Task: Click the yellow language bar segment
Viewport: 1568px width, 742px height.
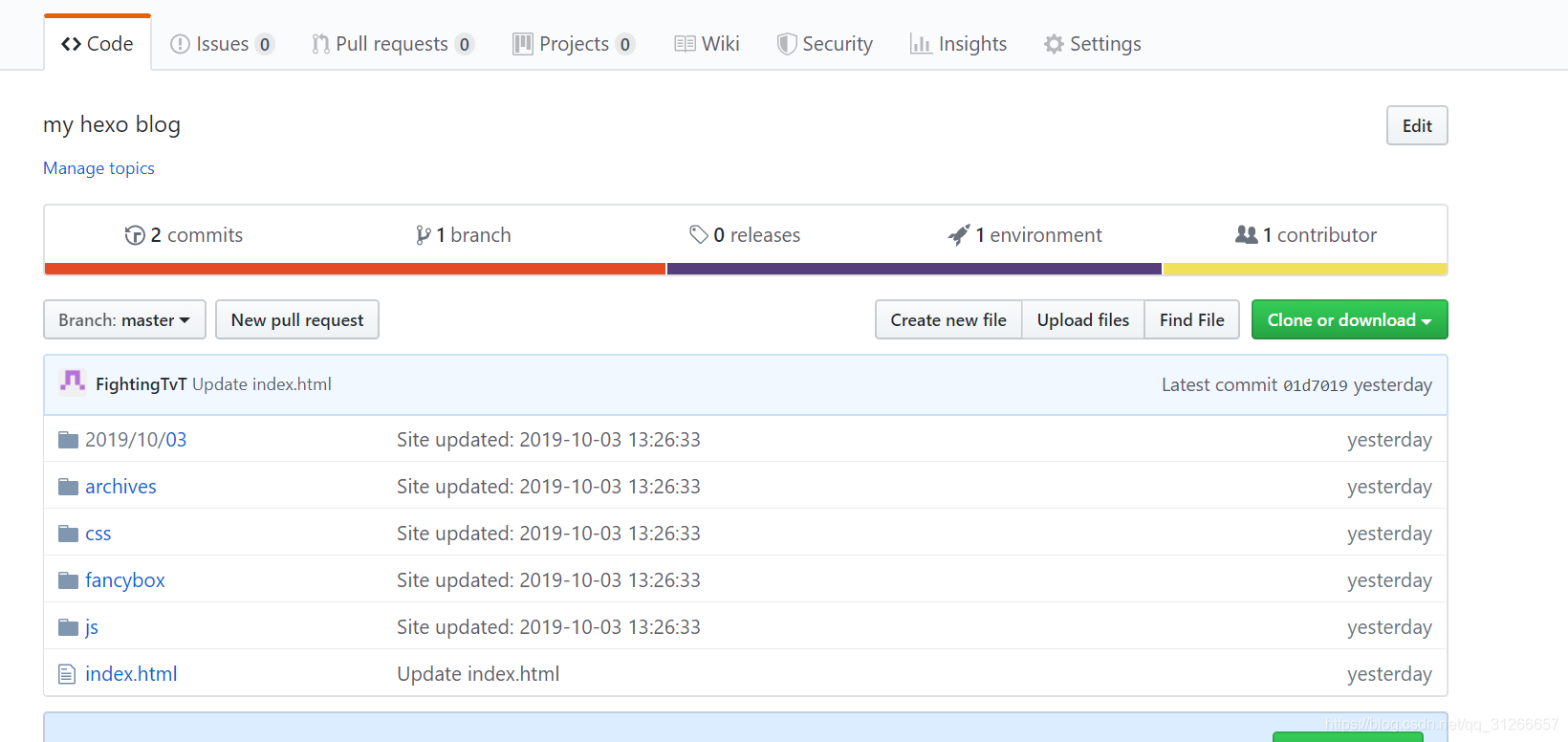Action: [x=1305, y=269]
